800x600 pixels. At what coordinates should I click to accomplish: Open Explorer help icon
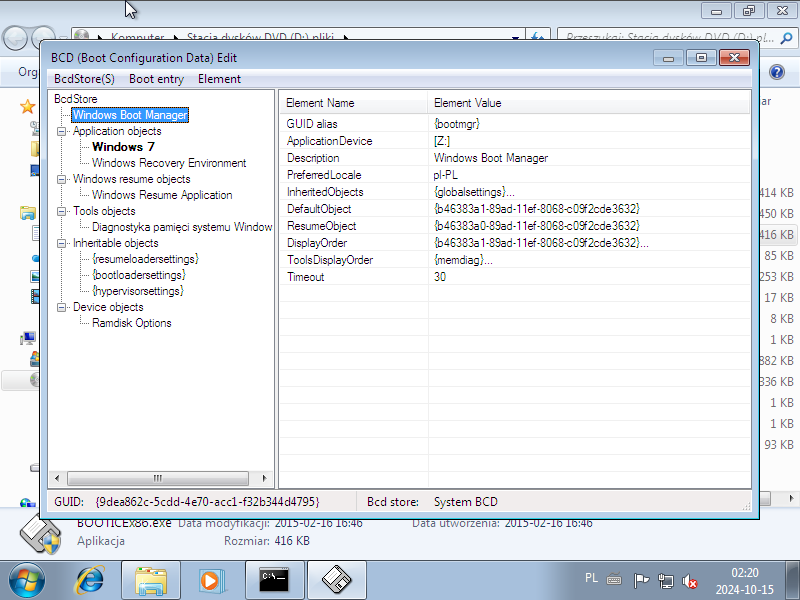pos(777,72)
